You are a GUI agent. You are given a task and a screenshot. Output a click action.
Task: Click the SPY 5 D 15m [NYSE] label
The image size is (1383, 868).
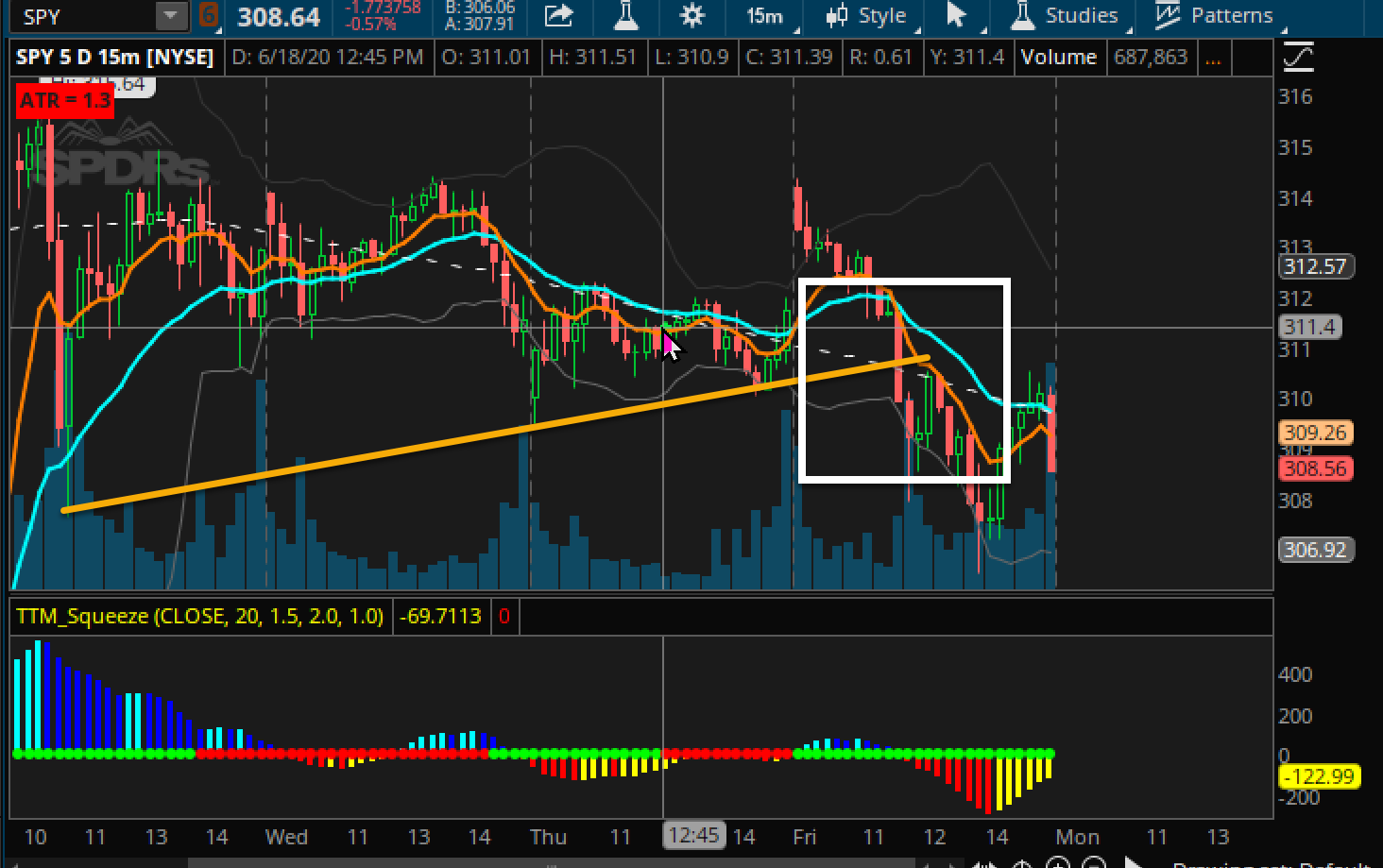point(115,57)
